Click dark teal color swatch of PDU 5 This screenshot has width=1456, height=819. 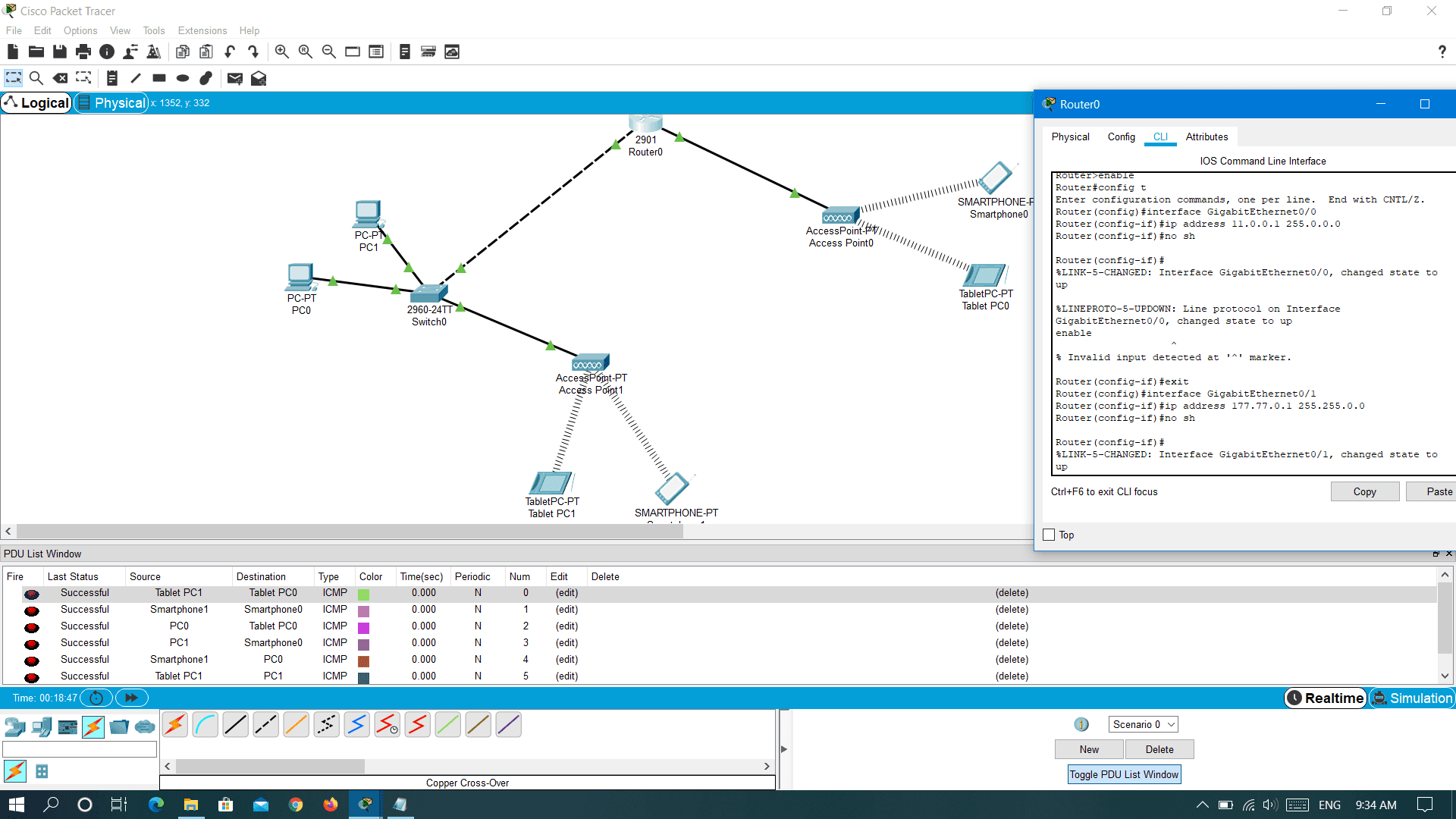(363, 678)
